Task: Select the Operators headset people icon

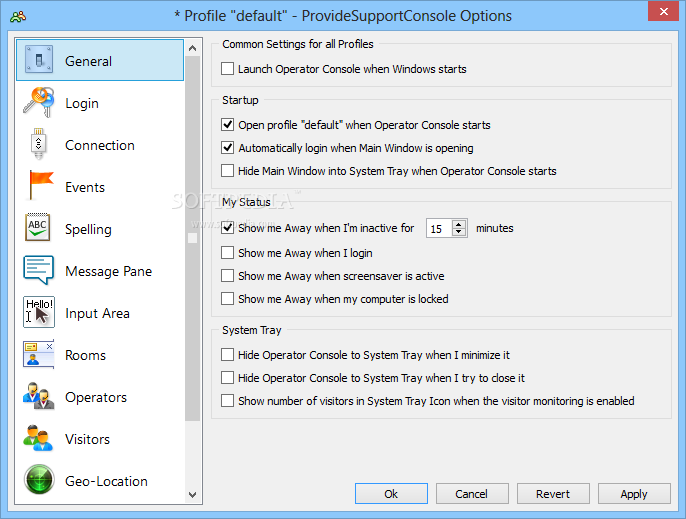Action: pos(38,396)
